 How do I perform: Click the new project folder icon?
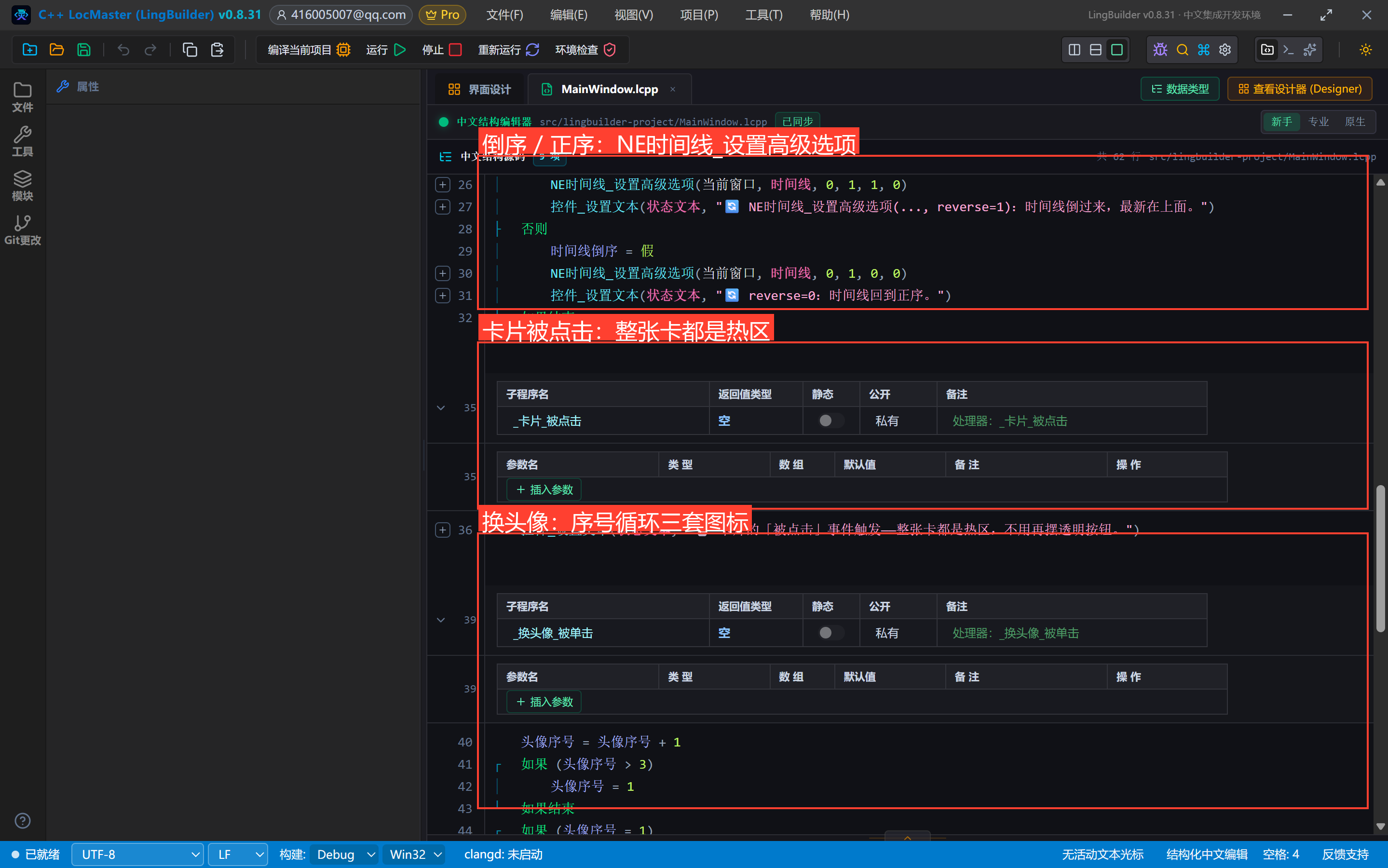click(29, 50)
